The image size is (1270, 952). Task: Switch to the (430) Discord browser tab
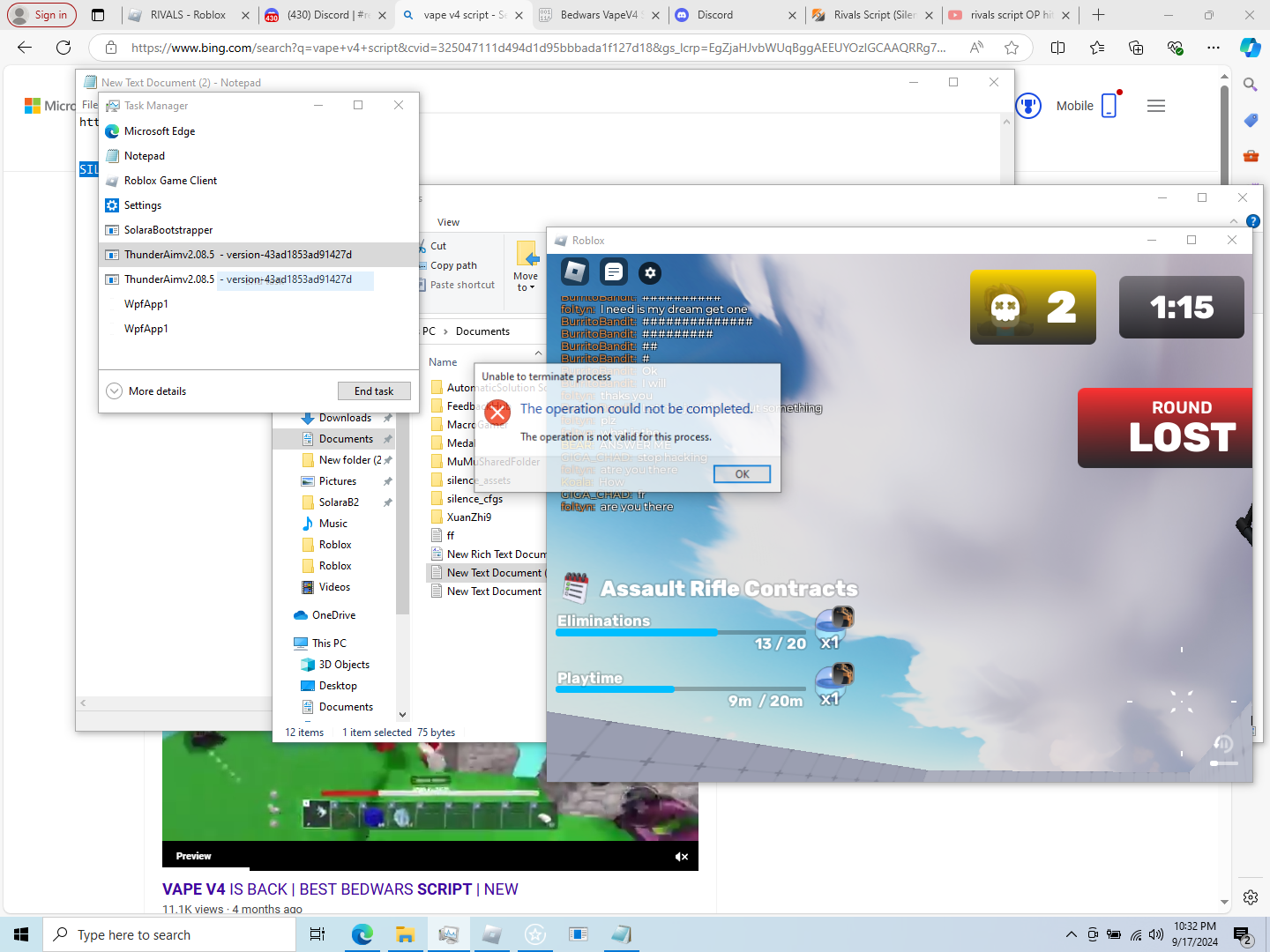pyautogui.click(x=327, y=15)
